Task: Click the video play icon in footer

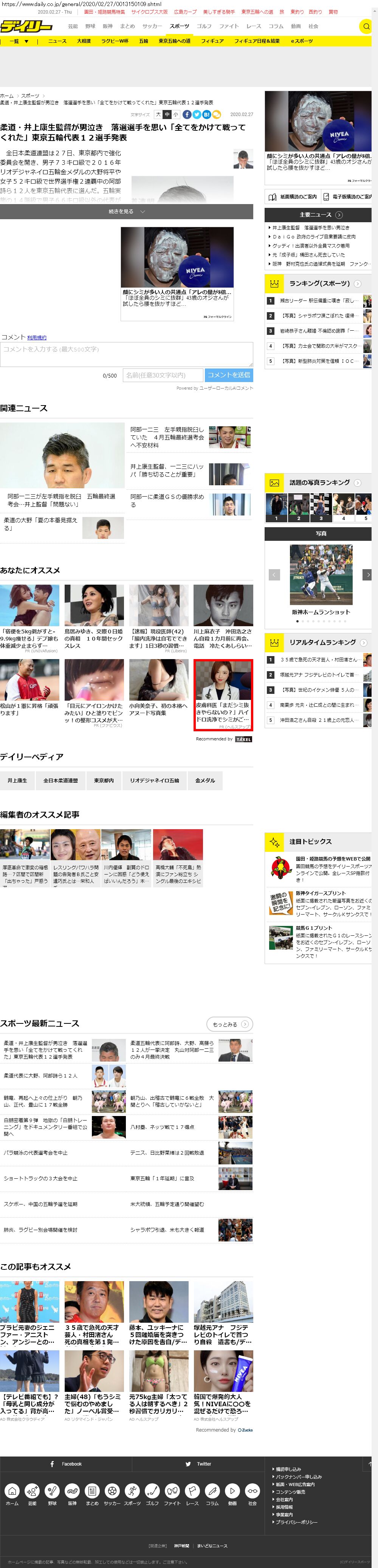Action: tap(232, 1490)
